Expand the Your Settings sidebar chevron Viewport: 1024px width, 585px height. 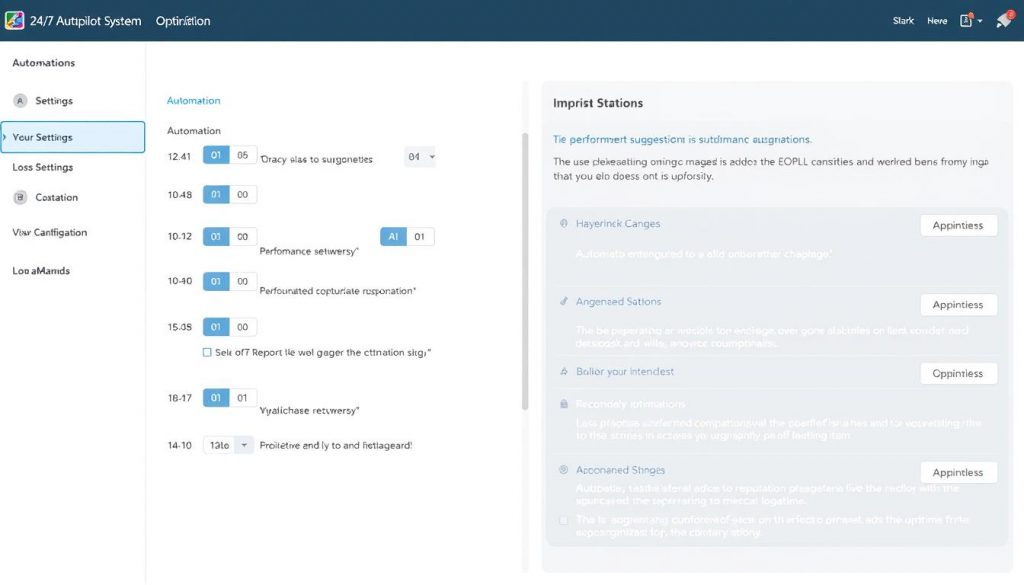click(6, 137)
